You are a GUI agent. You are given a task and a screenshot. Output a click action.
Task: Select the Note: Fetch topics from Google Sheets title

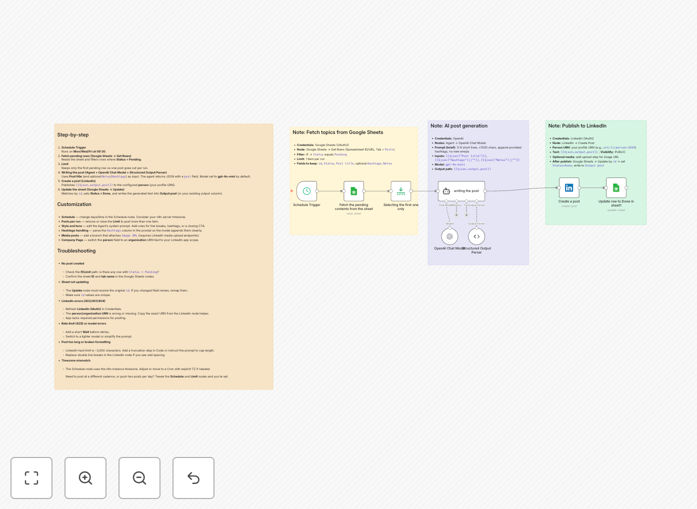tap(338, 132)
